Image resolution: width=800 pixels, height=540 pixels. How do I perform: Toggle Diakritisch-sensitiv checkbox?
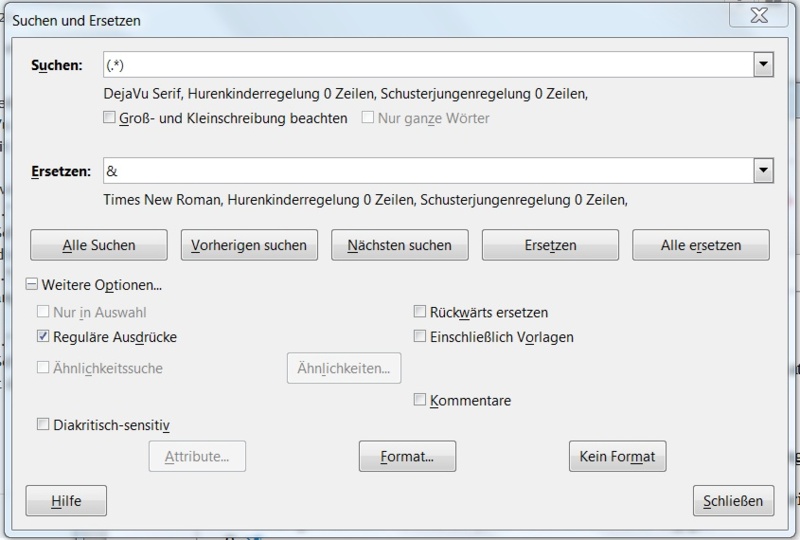43,424
